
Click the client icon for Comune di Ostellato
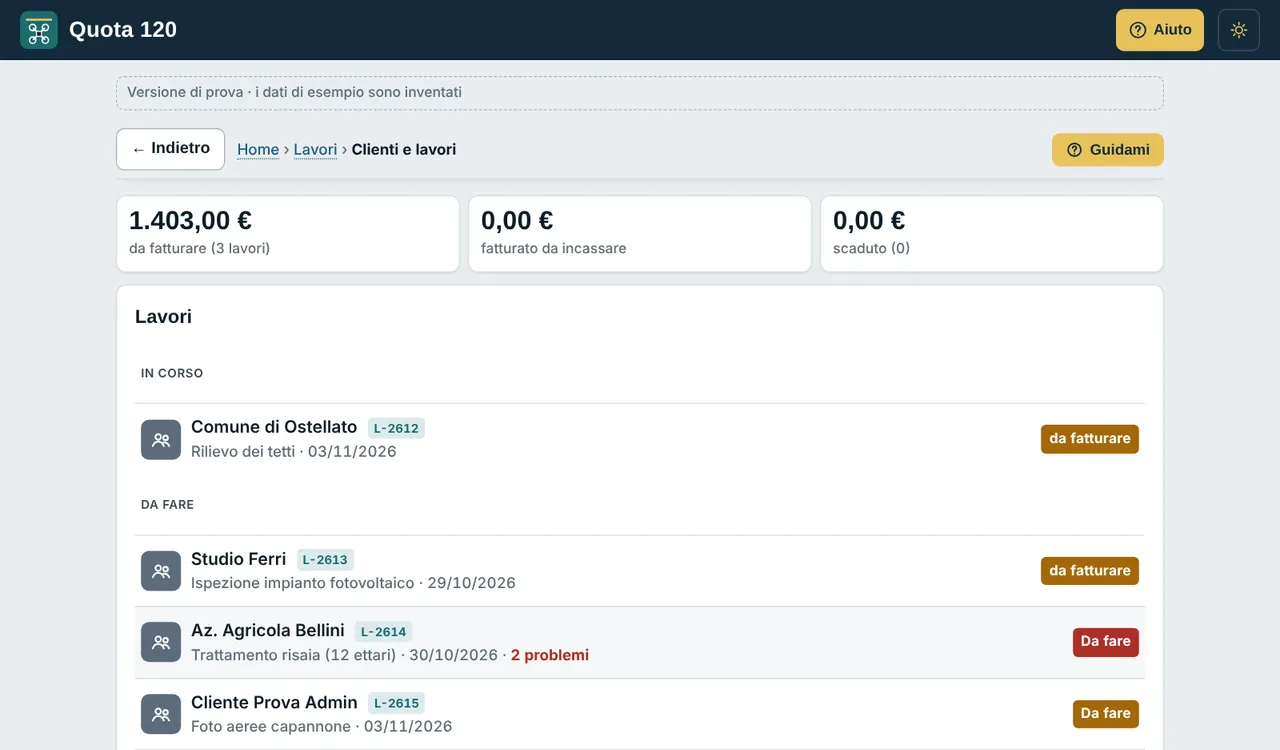tap(161, 440)
